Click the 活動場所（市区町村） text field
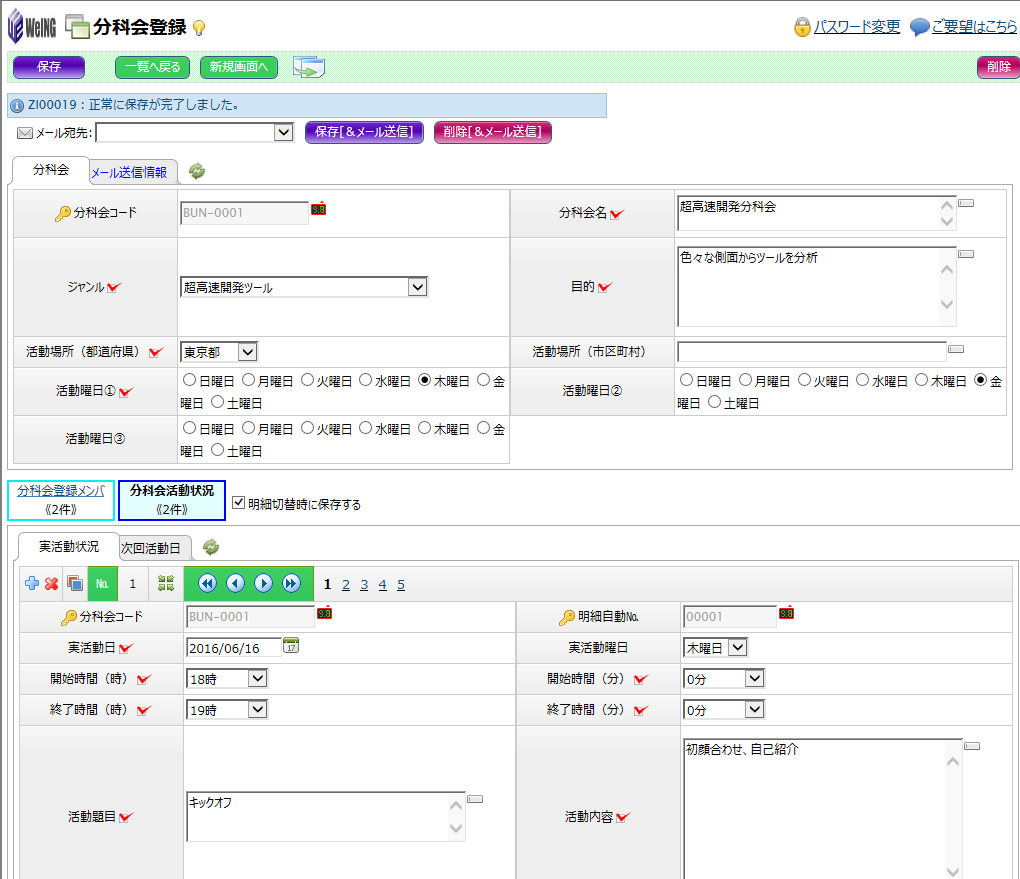This screenshot has width=1020, height=879. (x=811, y=352)
